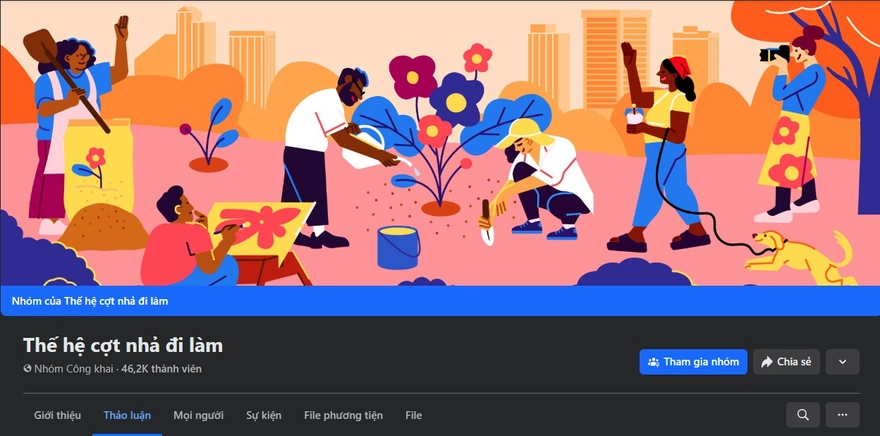880x436 pixels.
Task: Open the Mọi người tab
Action: pyautogui.click(x=198, y=415)
